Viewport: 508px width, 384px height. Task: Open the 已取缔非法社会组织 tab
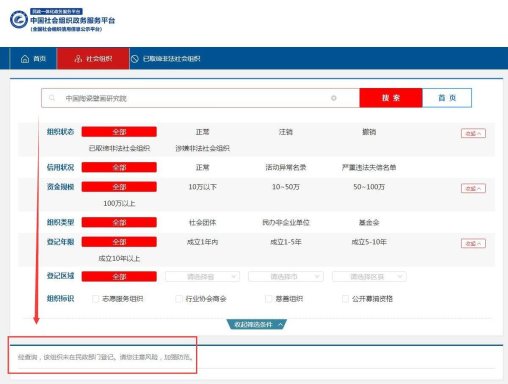166,59
